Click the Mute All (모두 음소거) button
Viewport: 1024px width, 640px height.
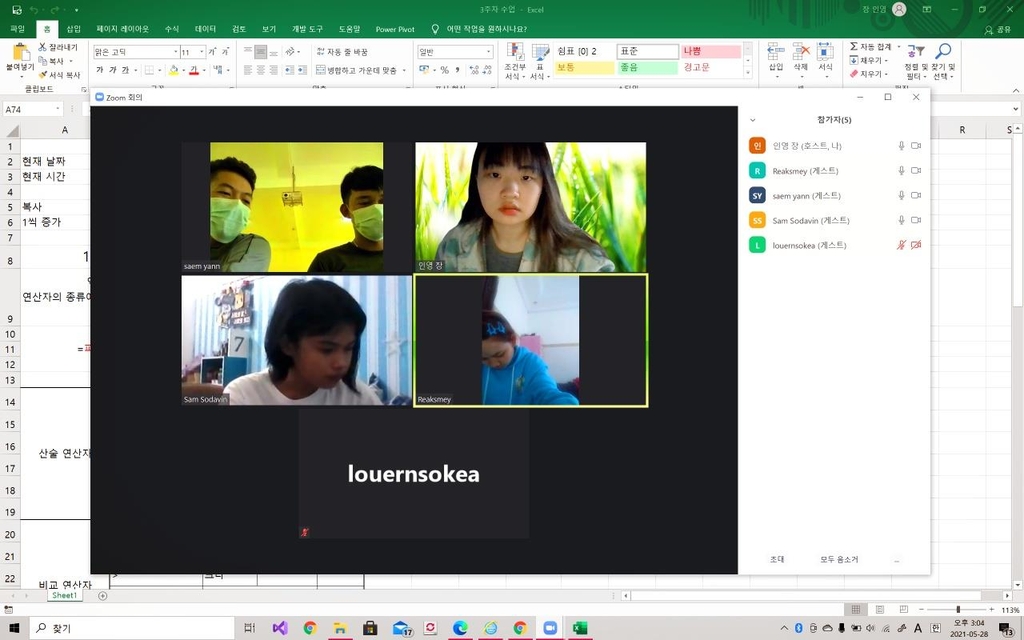839,559
